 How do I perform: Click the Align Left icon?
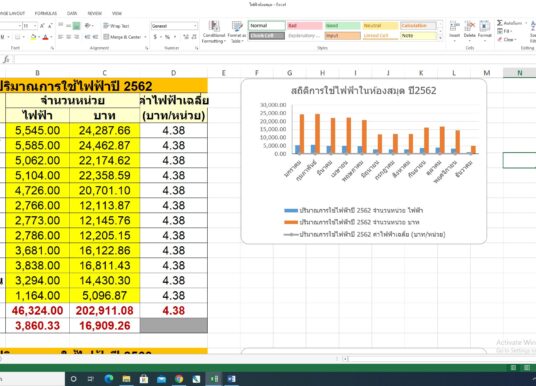61,37
